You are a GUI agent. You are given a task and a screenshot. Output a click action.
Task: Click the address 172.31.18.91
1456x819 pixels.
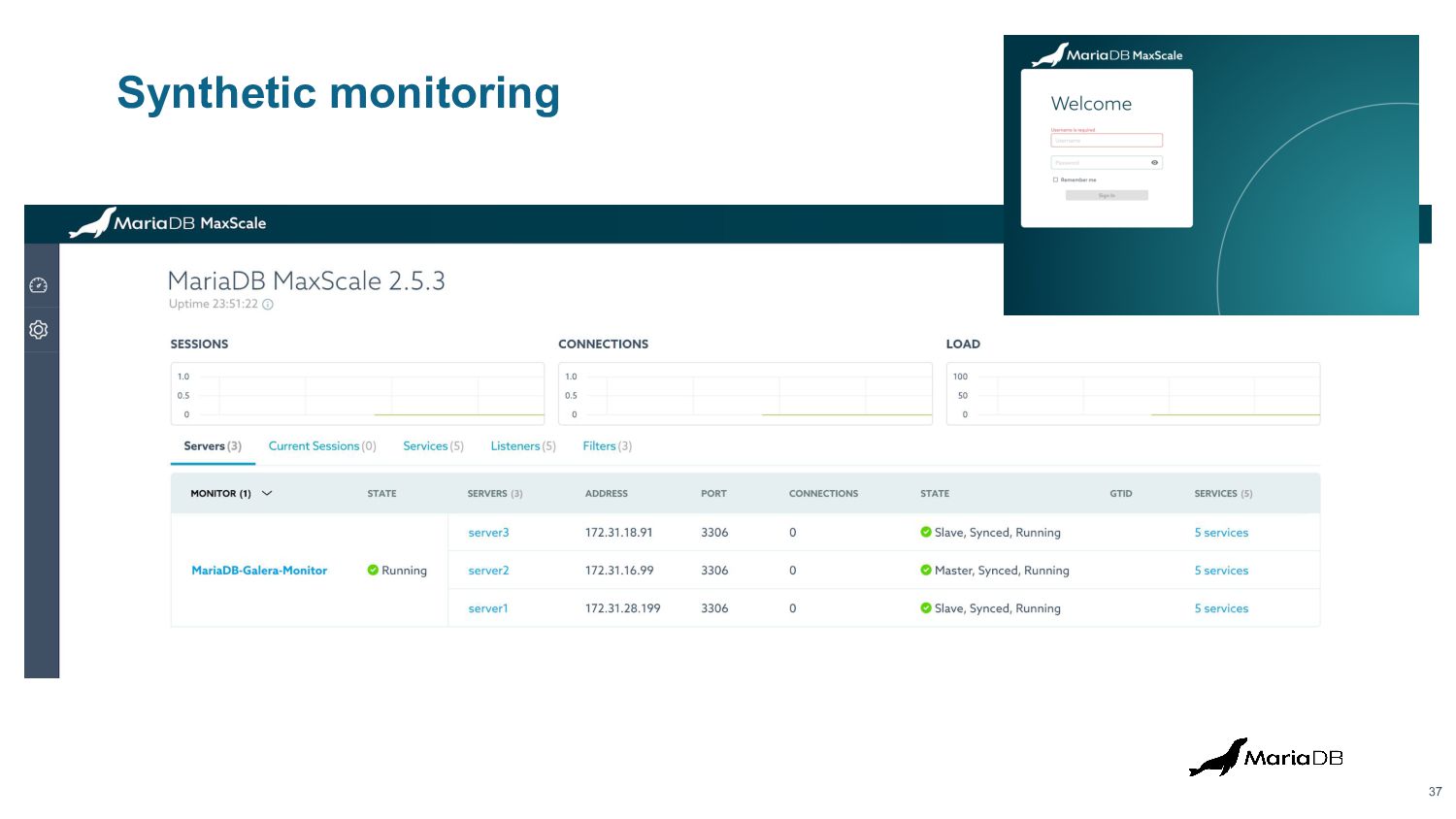pyautogui.click(x=618, y=533)
